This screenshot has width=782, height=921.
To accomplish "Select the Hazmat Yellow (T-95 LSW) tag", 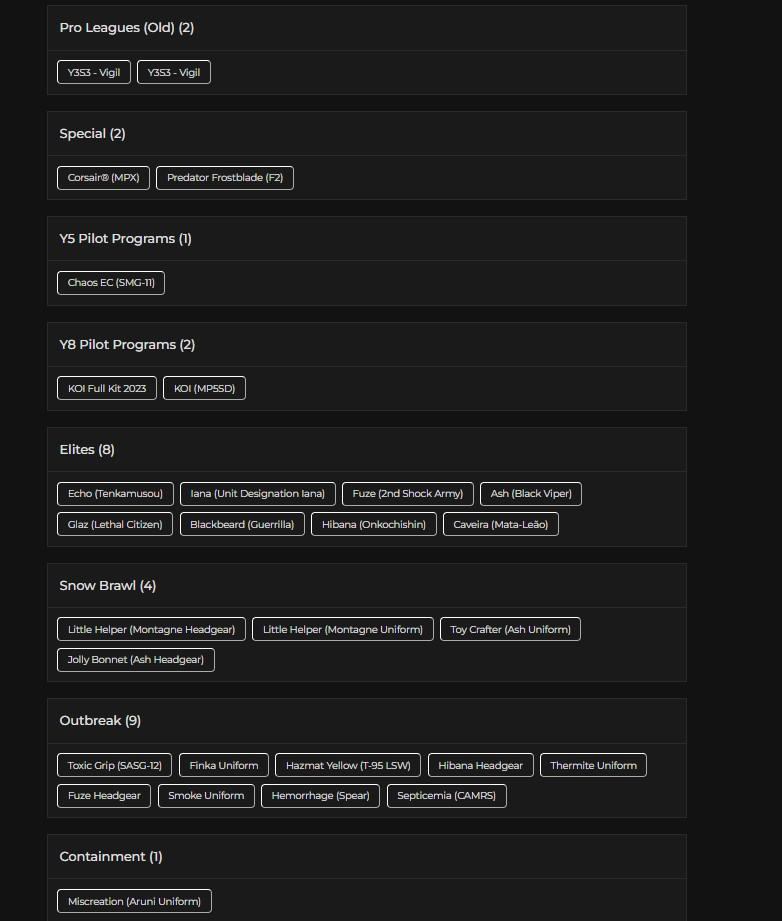I will click(x=348, y=766).
